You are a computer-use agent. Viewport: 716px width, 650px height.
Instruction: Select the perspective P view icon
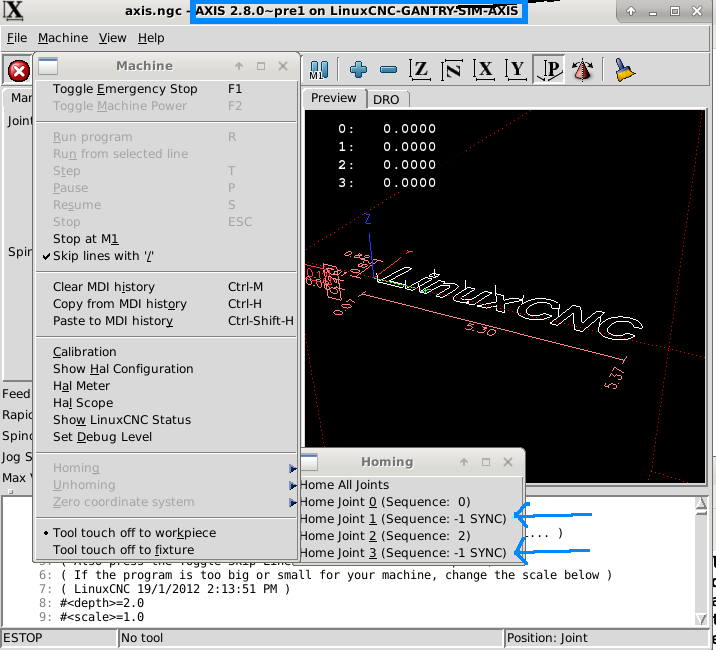(549, 70)
